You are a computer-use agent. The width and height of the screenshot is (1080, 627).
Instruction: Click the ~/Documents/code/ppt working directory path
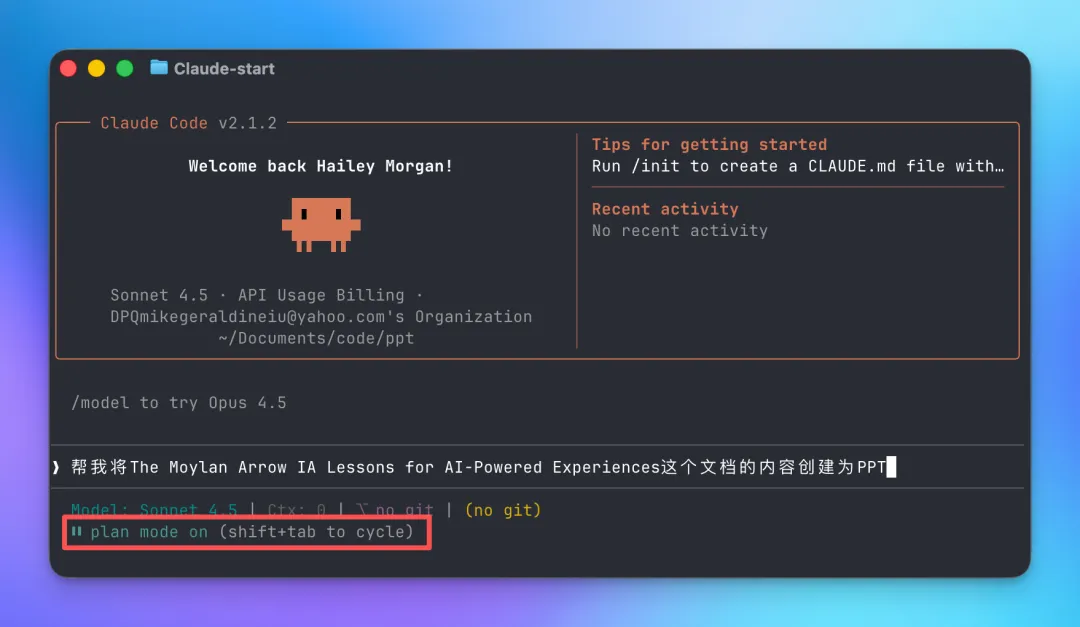(316, 338)
